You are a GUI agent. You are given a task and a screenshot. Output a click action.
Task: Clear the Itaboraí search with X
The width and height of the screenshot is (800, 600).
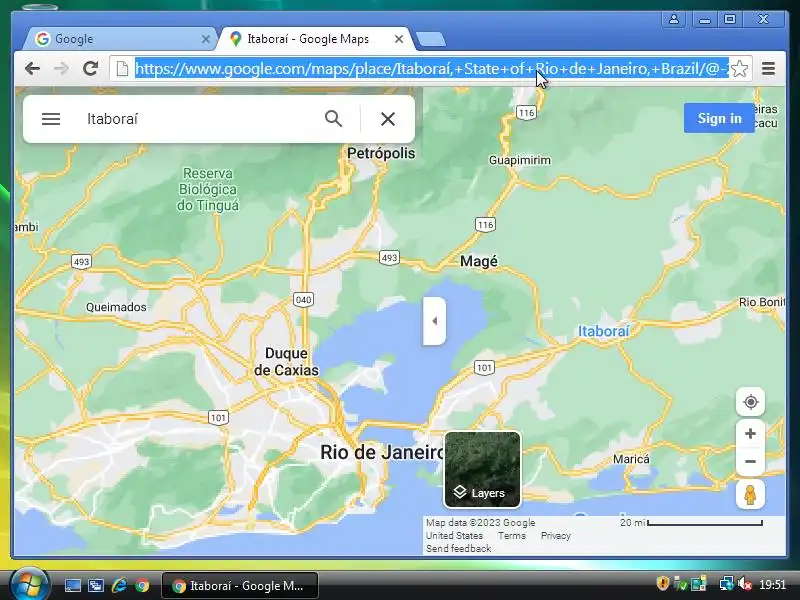pos(388,119)
